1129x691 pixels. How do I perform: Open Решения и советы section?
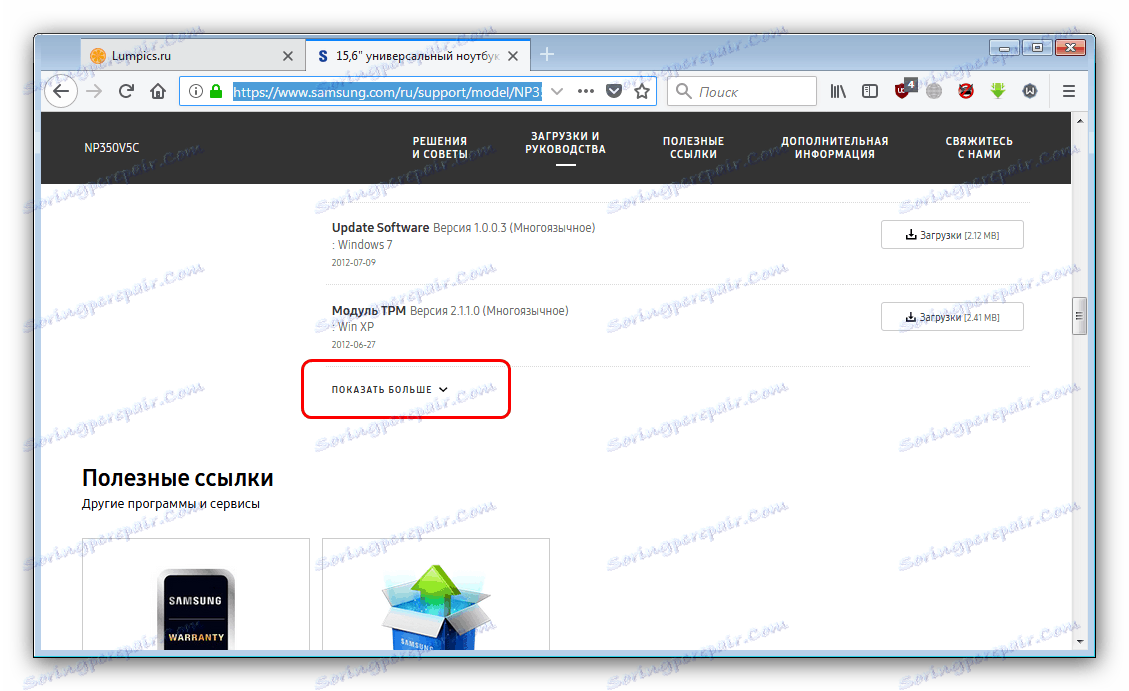440,148
